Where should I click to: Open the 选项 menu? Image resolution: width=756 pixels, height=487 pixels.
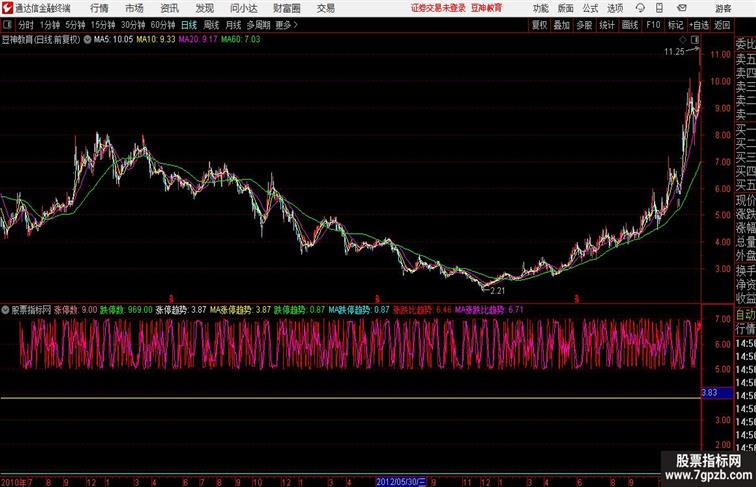point(615,8)
